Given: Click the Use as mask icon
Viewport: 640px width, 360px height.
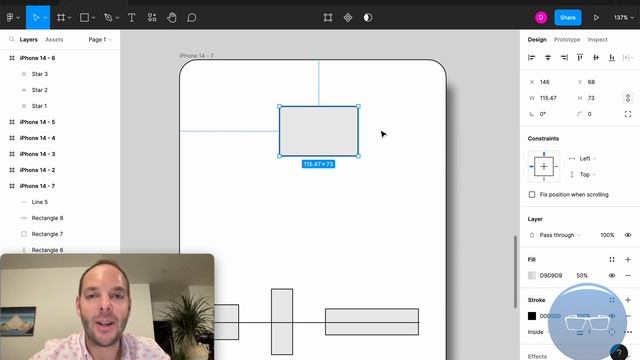Looking at the screenshot, I should pyautogui.click(x=368, y=18).
